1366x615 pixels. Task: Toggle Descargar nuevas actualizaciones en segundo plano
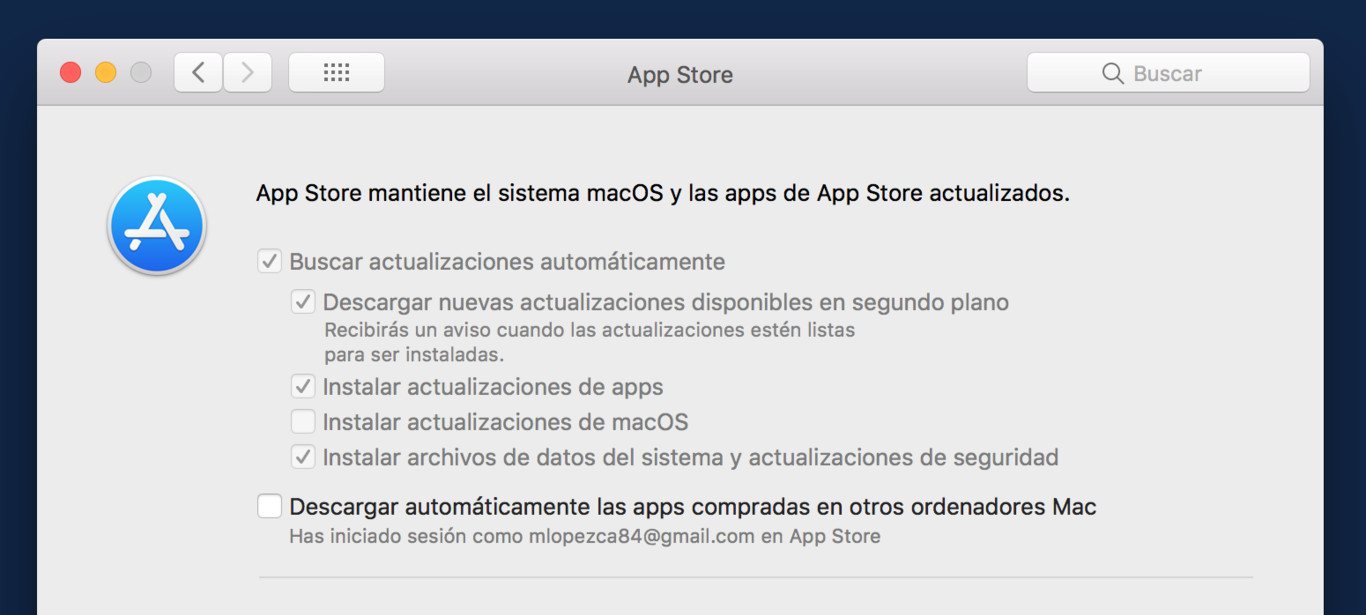pyautogui.click(x=303, y=302)
